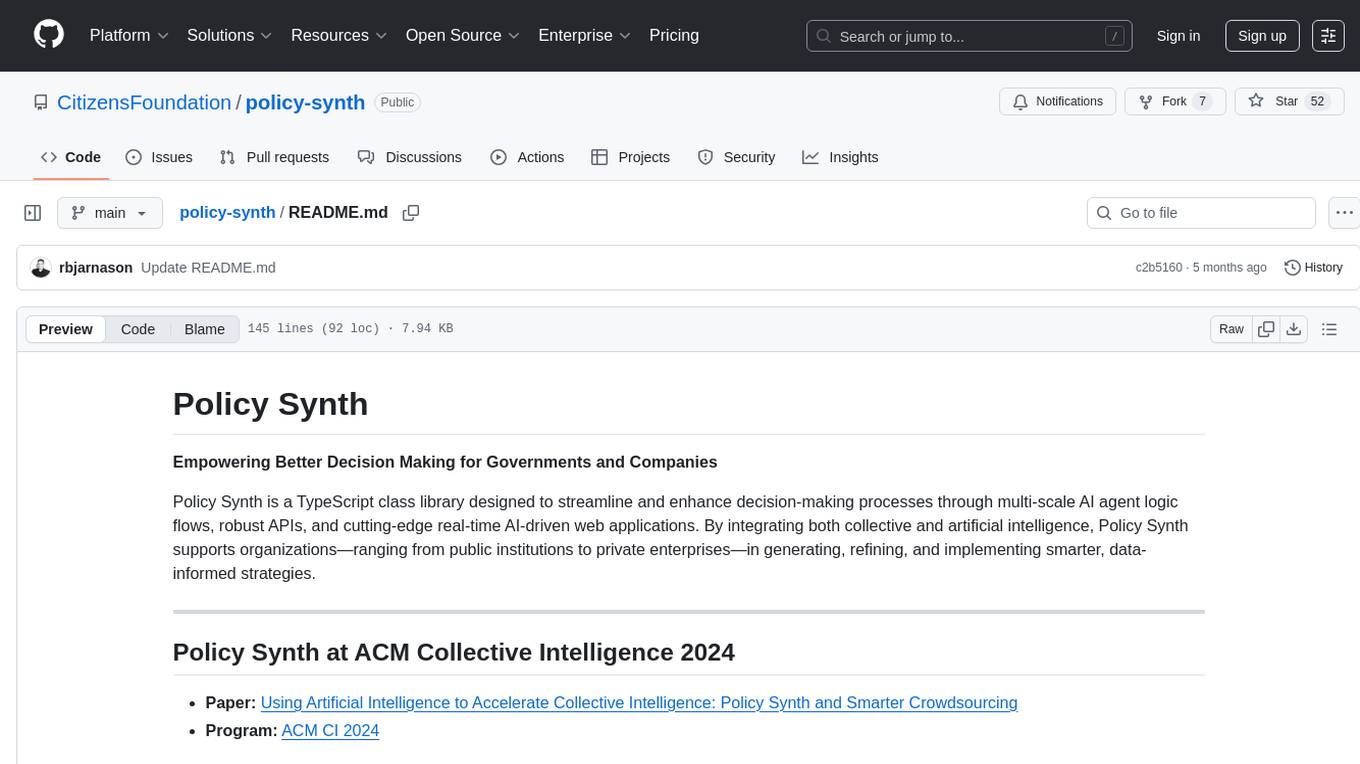This screenshot has width=1360, height=764.
Task: Expand the Resources menu
Action: click(x=339, y=35)
